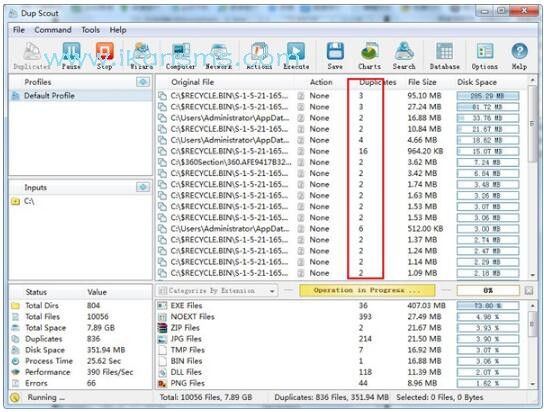
Task: Click the PNG Files category icon
Action: [162, 383]
